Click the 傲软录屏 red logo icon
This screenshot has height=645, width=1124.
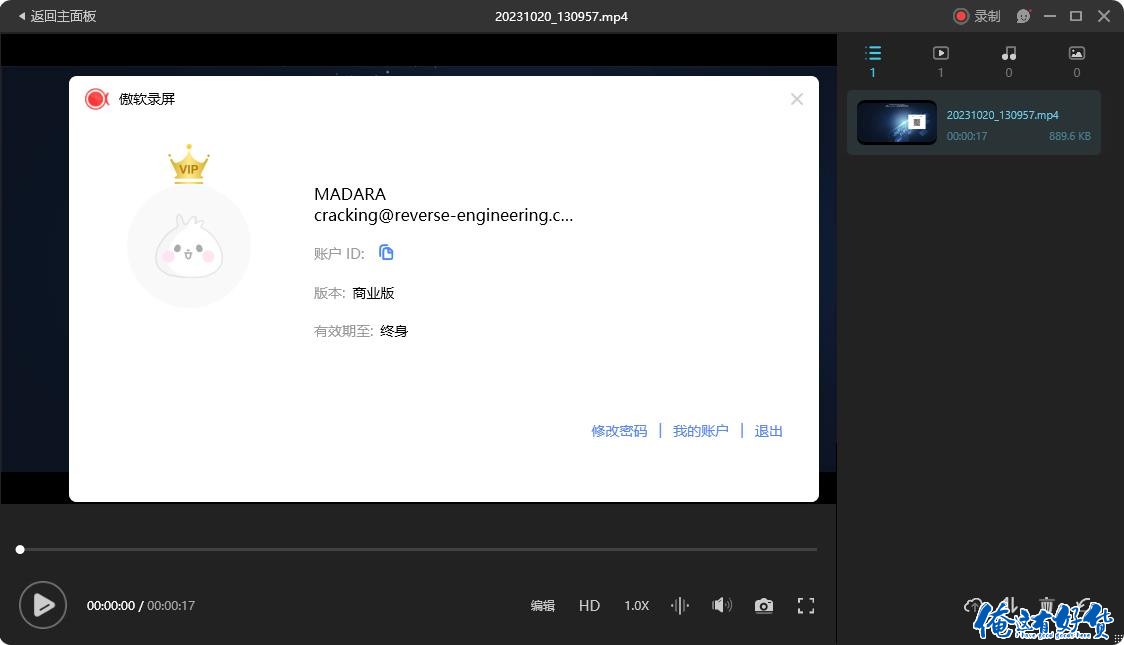pyautogui.click(x=96, y=99)
